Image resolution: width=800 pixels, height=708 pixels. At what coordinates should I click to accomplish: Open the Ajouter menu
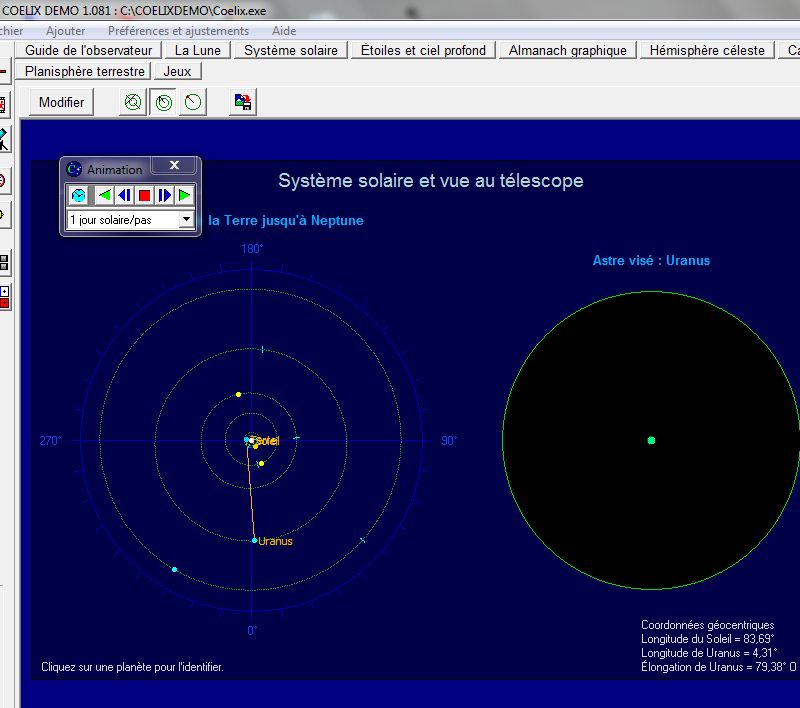(x=65, y=31)
